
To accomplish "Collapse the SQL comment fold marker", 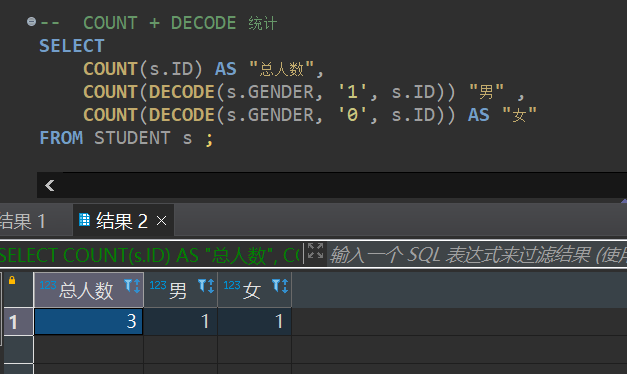I will click(x=31, y=22).
